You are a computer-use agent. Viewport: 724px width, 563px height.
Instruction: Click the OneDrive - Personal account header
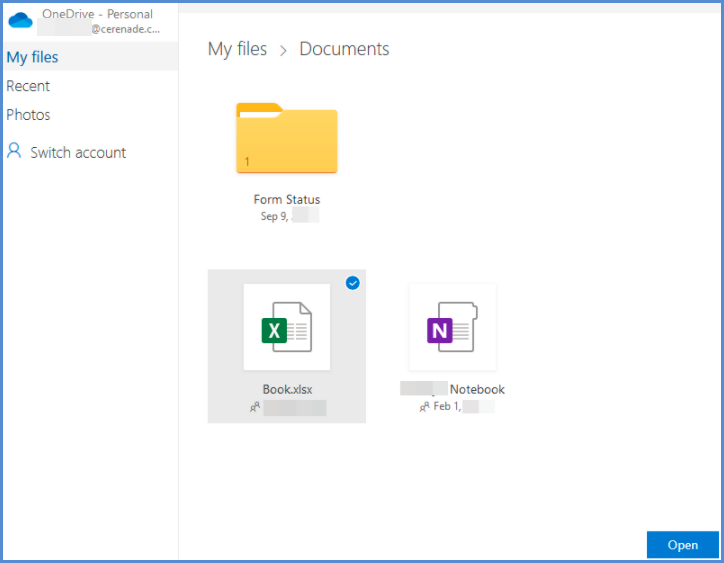click(97, 14)
